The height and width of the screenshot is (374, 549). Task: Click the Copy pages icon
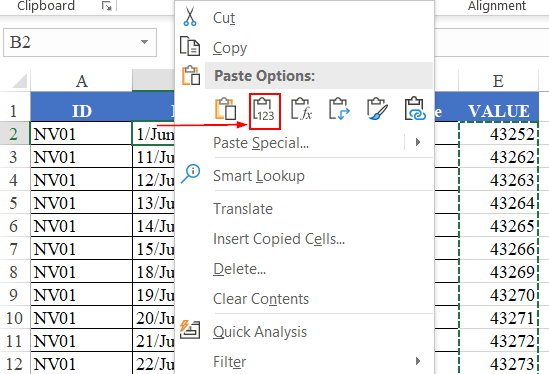190,46
